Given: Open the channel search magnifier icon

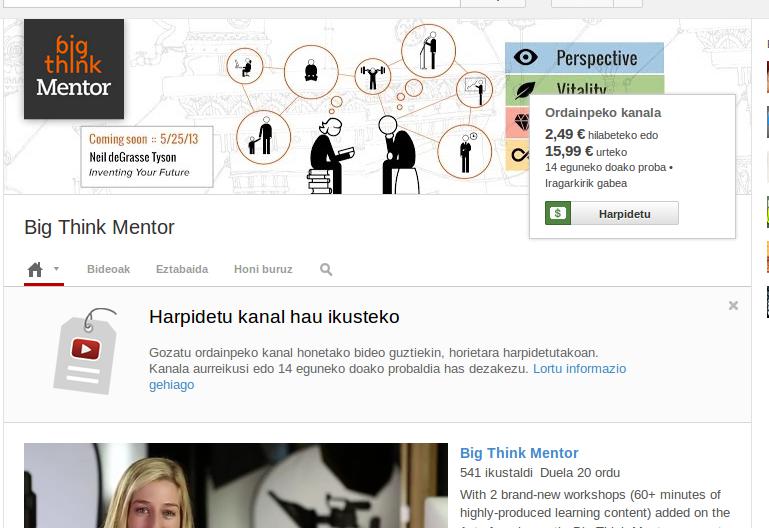Looking at the screenshot, I should point(326,270).
